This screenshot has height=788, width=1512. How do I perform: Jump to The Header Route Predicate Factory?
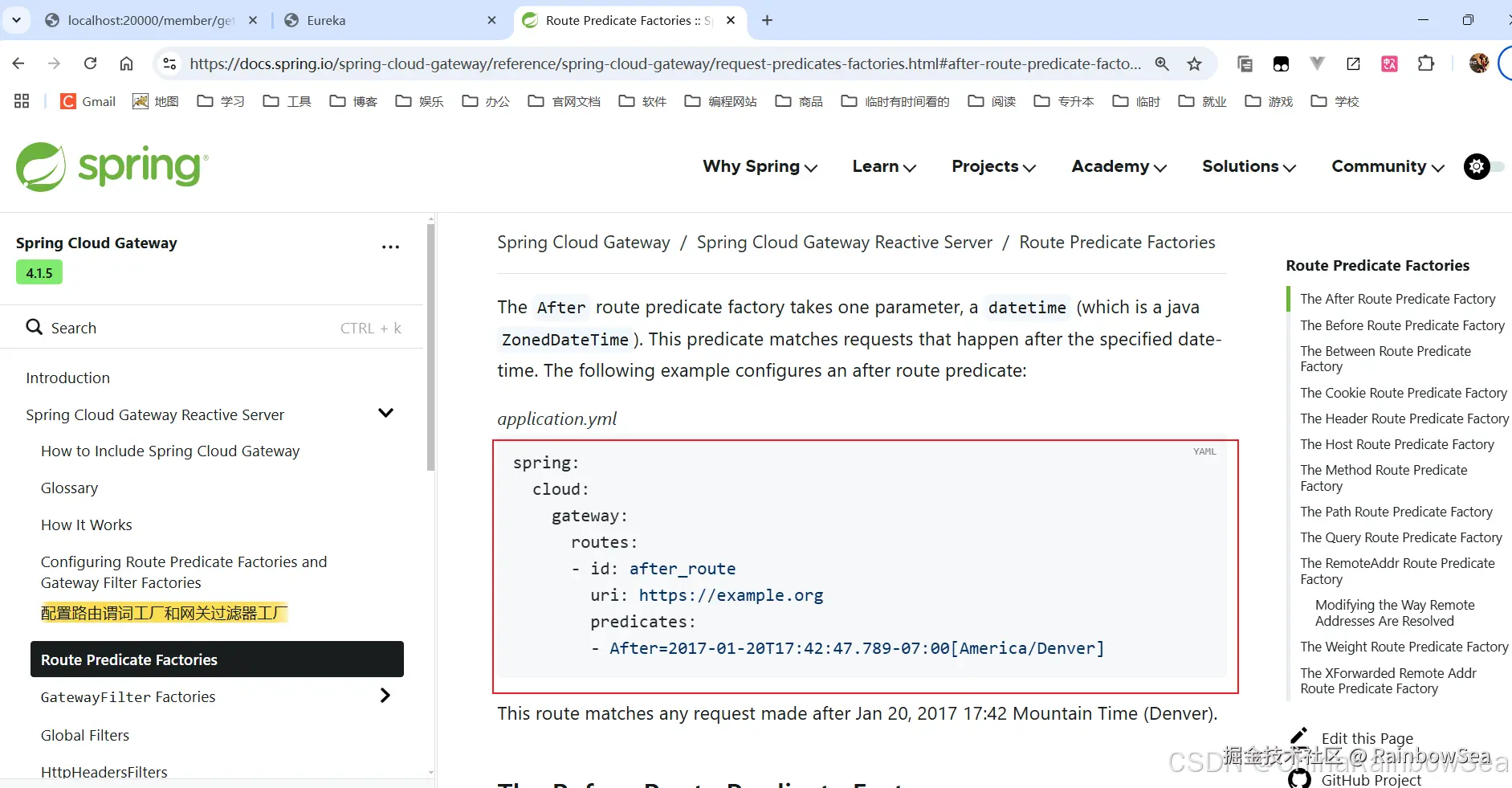point(1404,418)
